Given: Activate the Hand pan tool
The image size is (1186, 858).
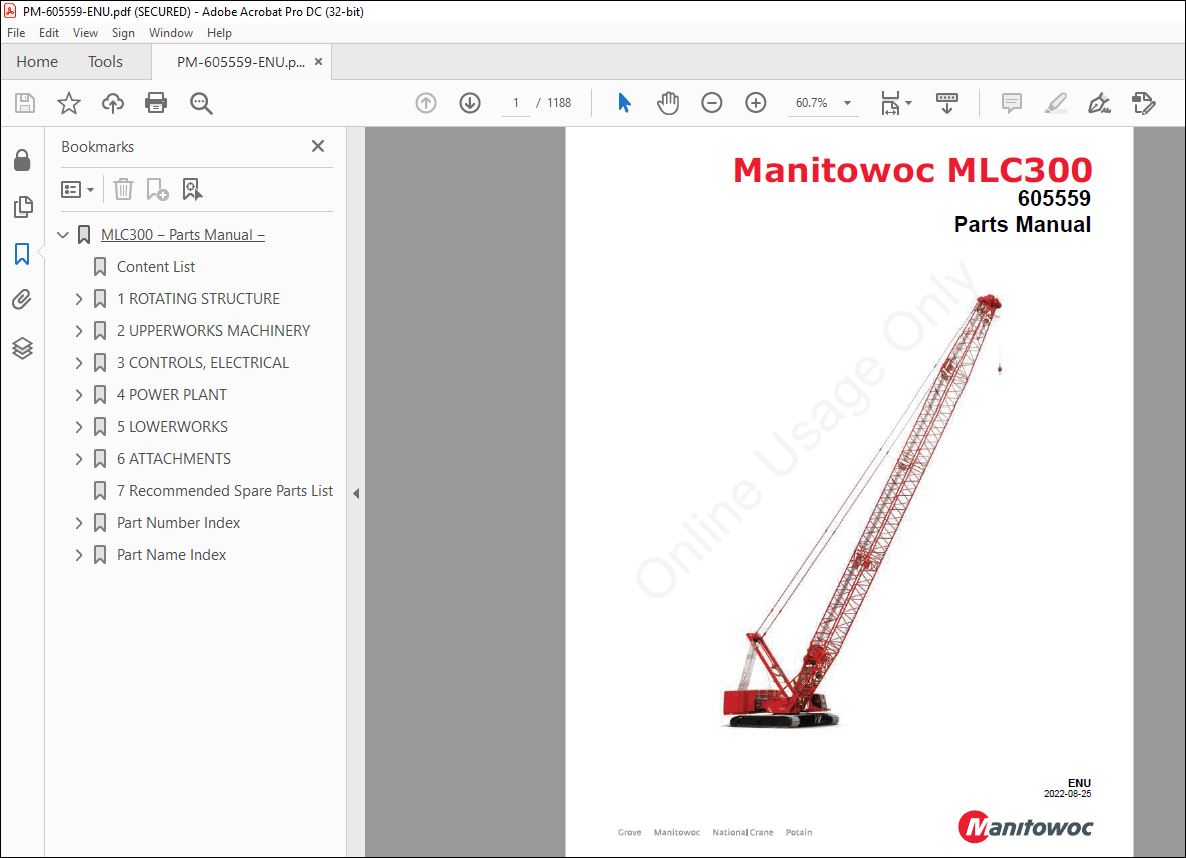Looking at the screenshot, I should point(668,103).
